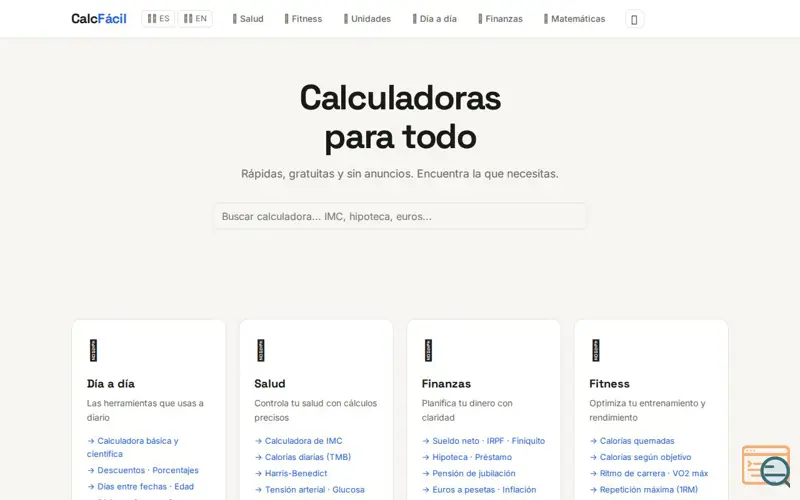Screen dimensions: 800x500
Task: Click the Finanzas card icon
Action: (x=428, y=351)
